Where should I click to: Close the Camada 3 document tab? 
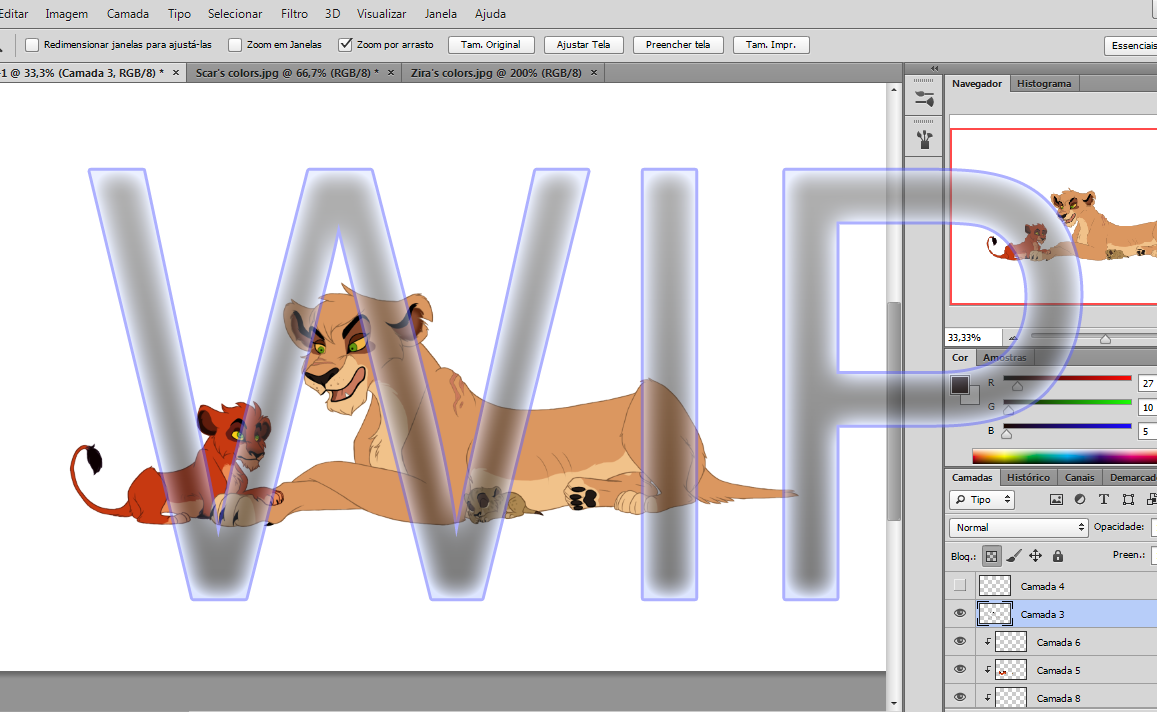pos(176,72)
